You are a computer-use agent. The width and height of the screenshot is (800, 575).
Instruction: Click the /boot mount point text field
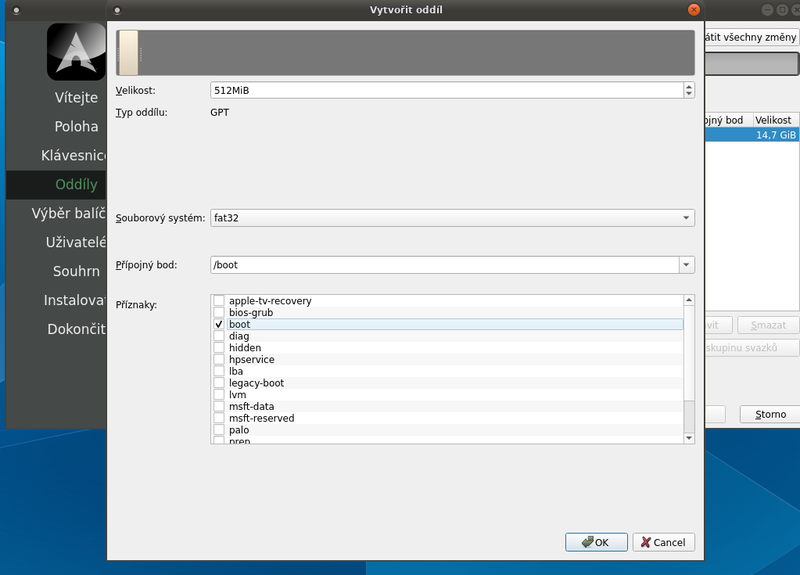(x=443, y=265)
